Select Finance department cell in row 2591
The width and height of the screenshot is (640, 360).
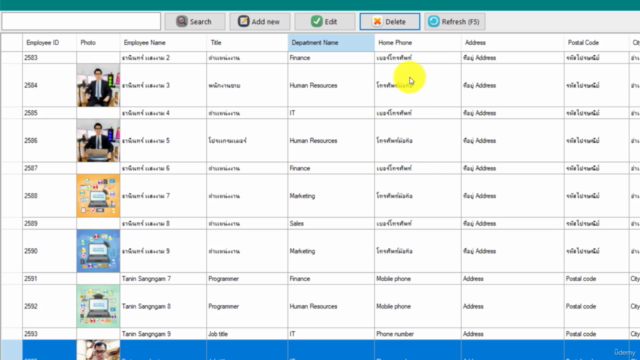tap(331, 279)
